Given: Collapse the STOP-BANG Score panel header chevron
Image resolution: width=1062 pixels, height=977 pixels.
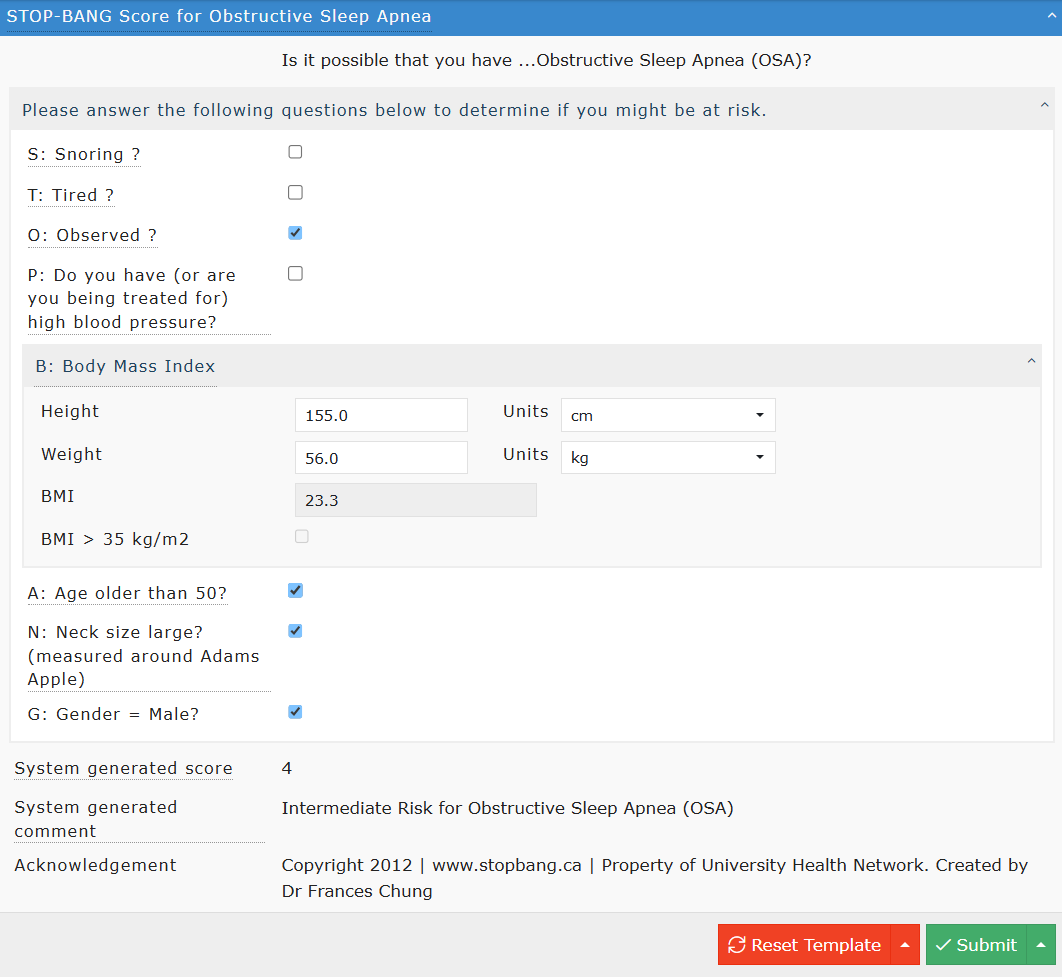Looking at the screenshot, I should pos(1044,17).
